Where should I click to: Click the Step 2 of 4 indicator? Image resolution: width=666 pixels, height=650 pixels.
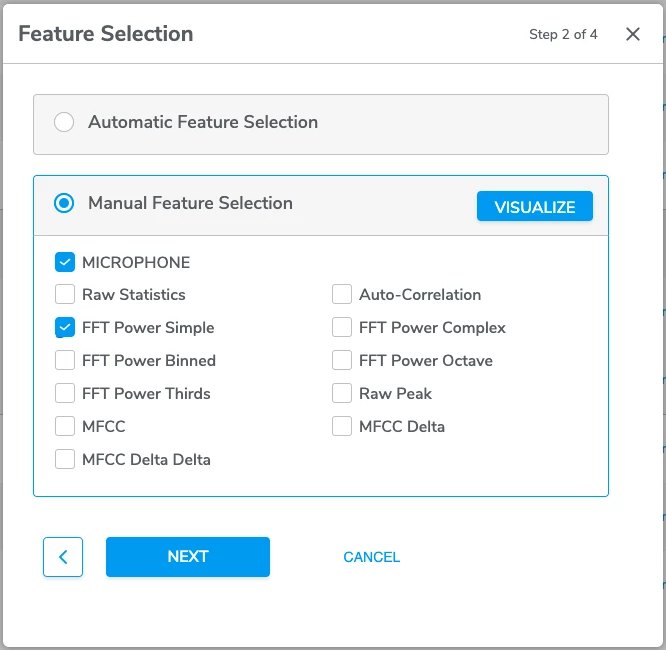coord(563,34)
